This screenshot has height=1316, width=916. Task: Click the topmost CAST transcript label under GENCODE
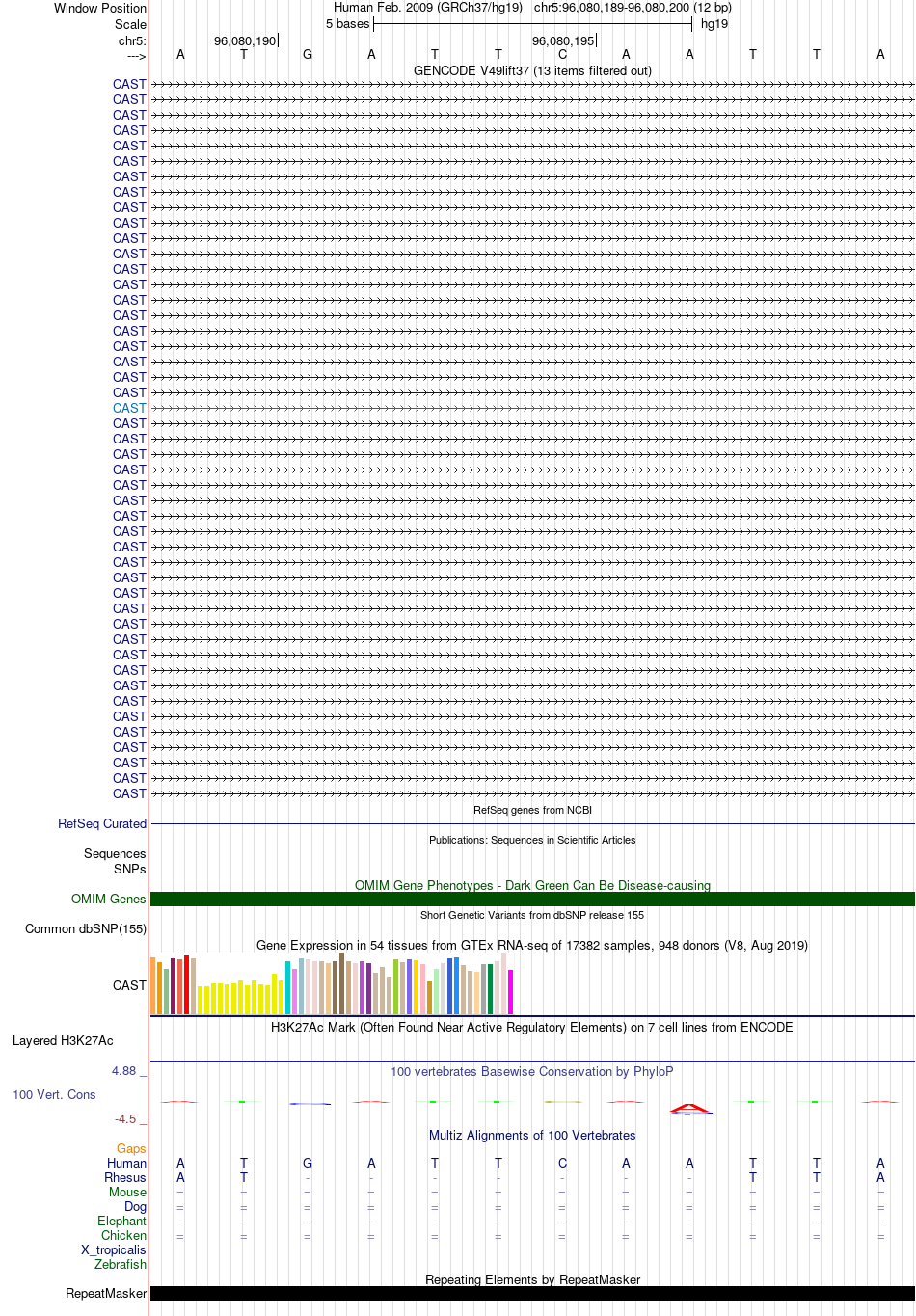point(129,84)
